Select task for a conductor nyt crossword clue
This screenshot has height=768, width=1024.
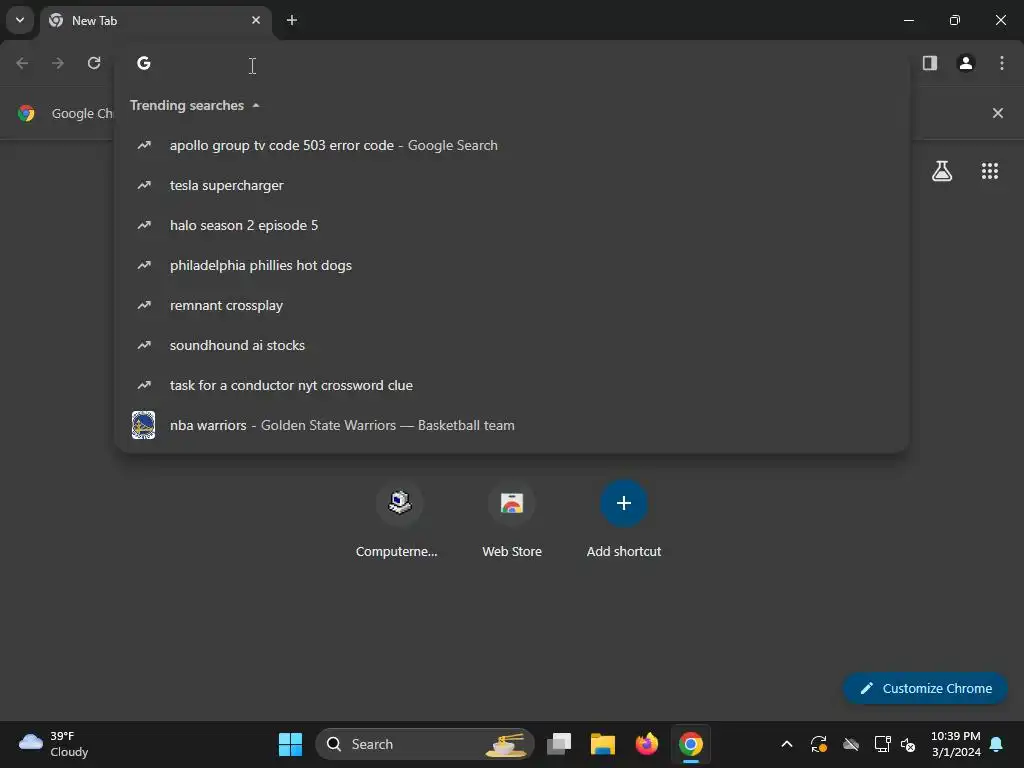click(512, 385)
